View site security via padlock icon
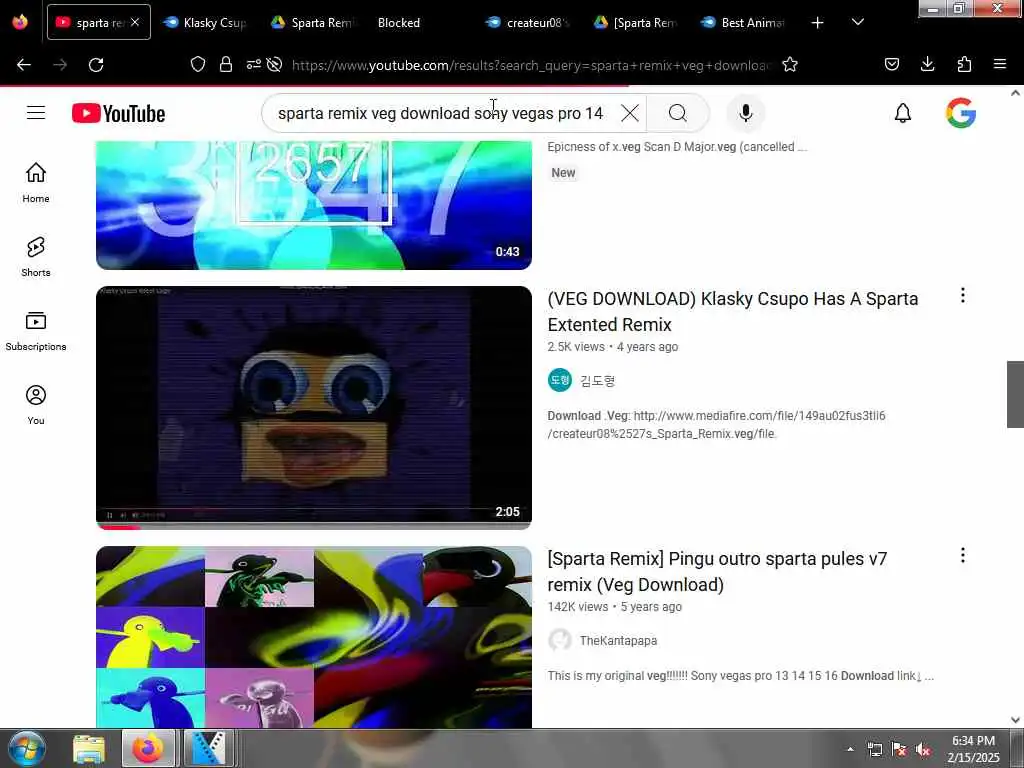 pyautogui.click(x=226, y=64)
